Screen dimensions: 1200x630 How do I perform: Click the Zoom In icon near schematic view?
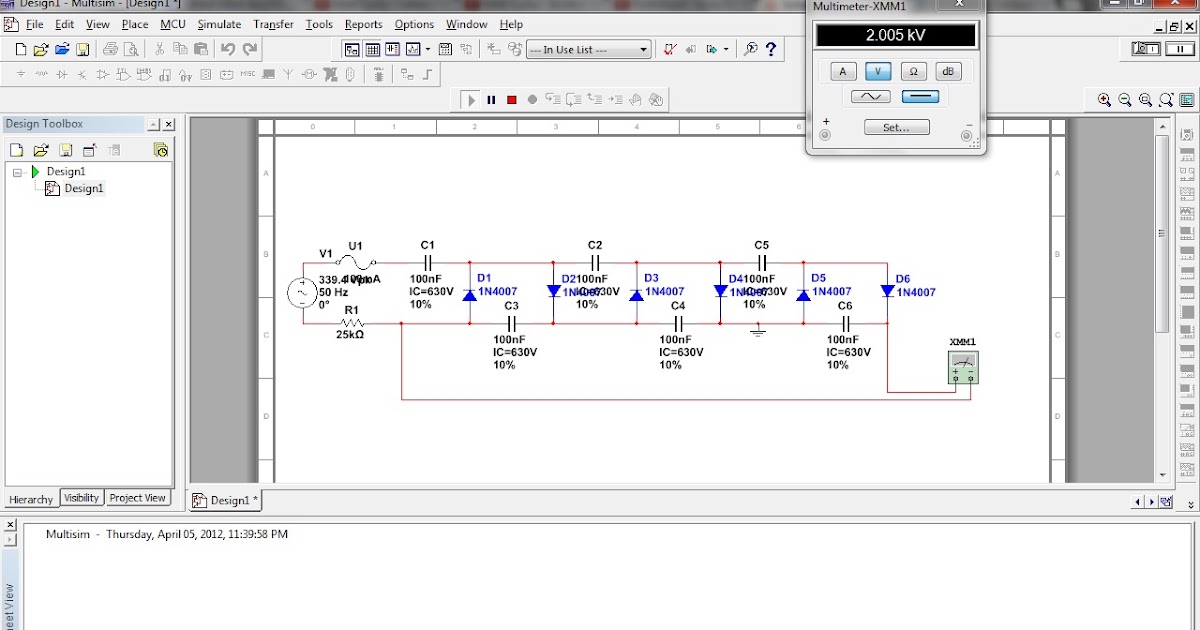pos(1104,99)
